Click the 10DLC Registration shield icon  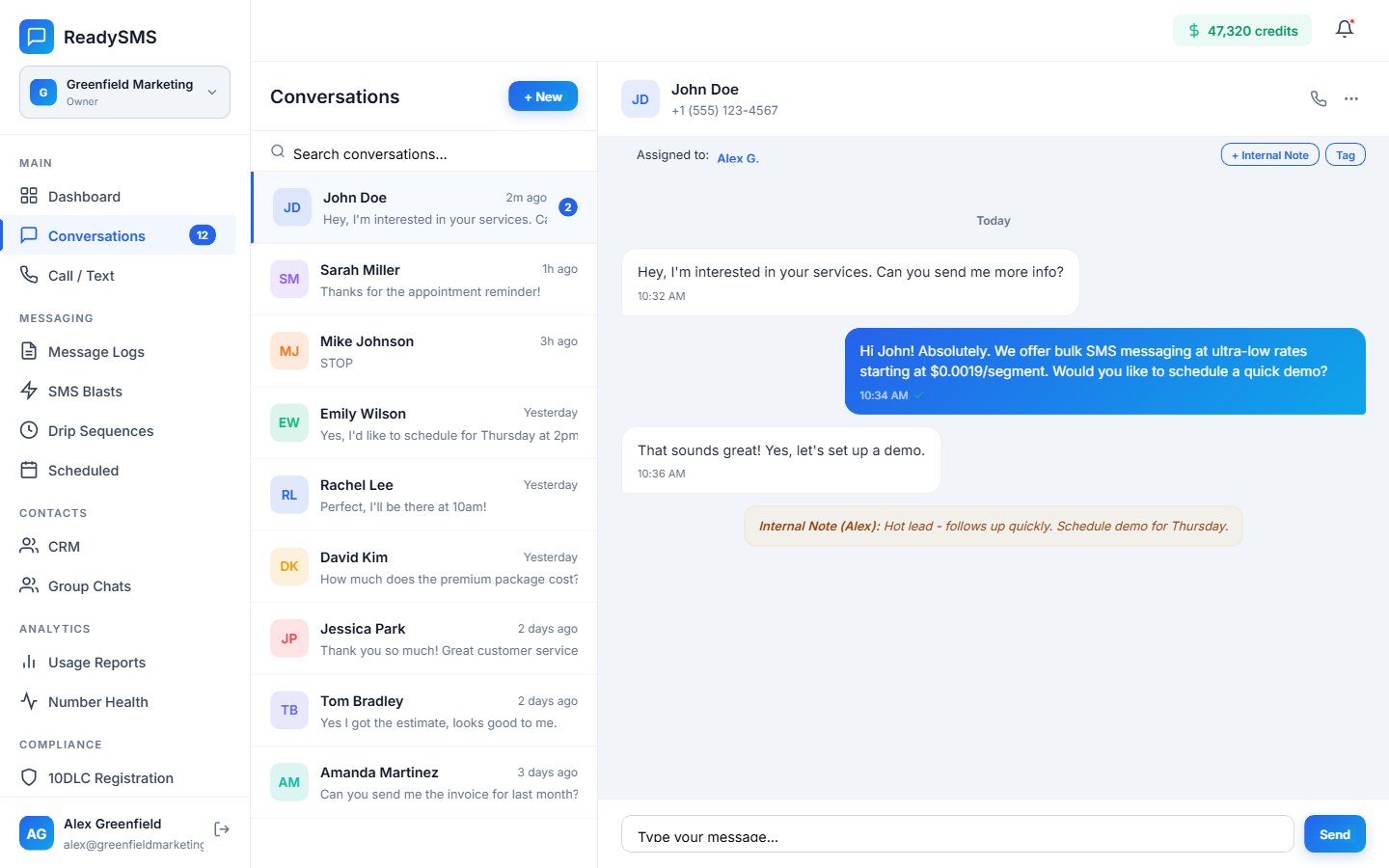[x=29, y=777]
